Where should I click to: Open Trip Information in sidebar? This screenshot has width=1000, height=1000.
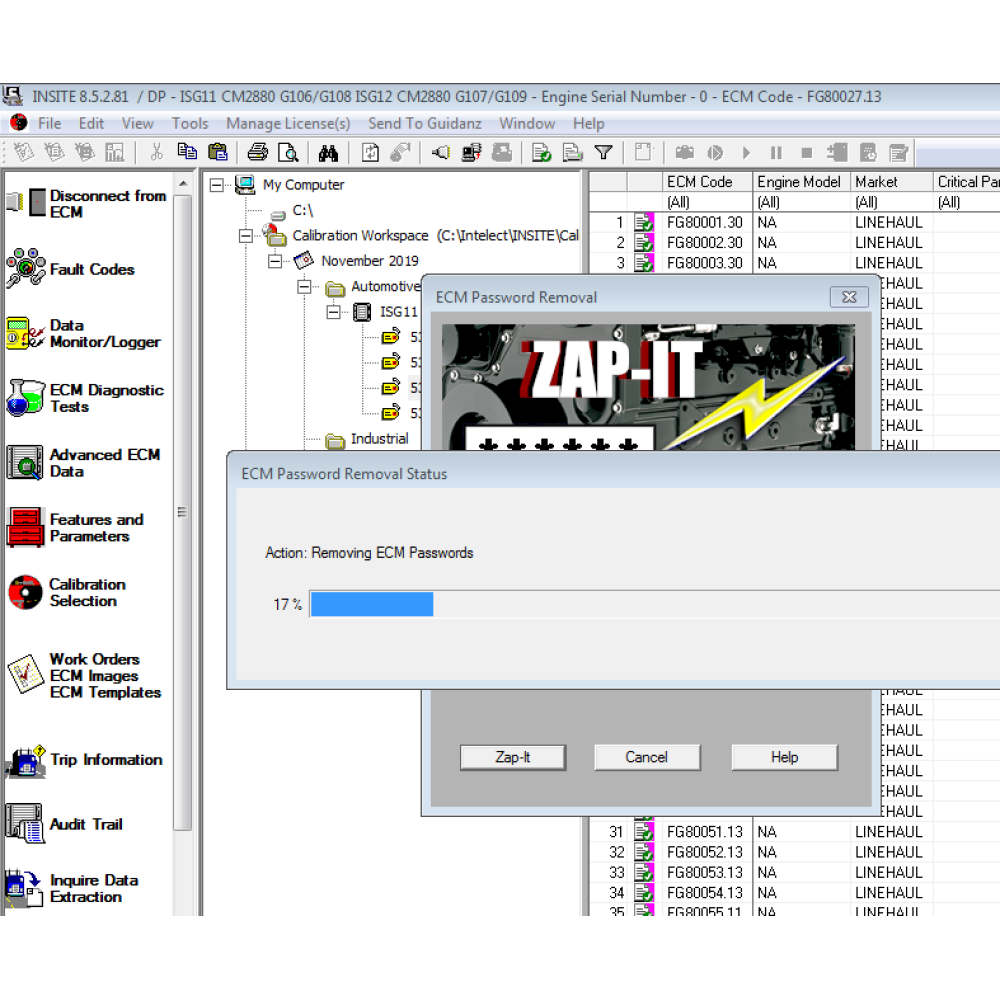click(x=84, y=760)
